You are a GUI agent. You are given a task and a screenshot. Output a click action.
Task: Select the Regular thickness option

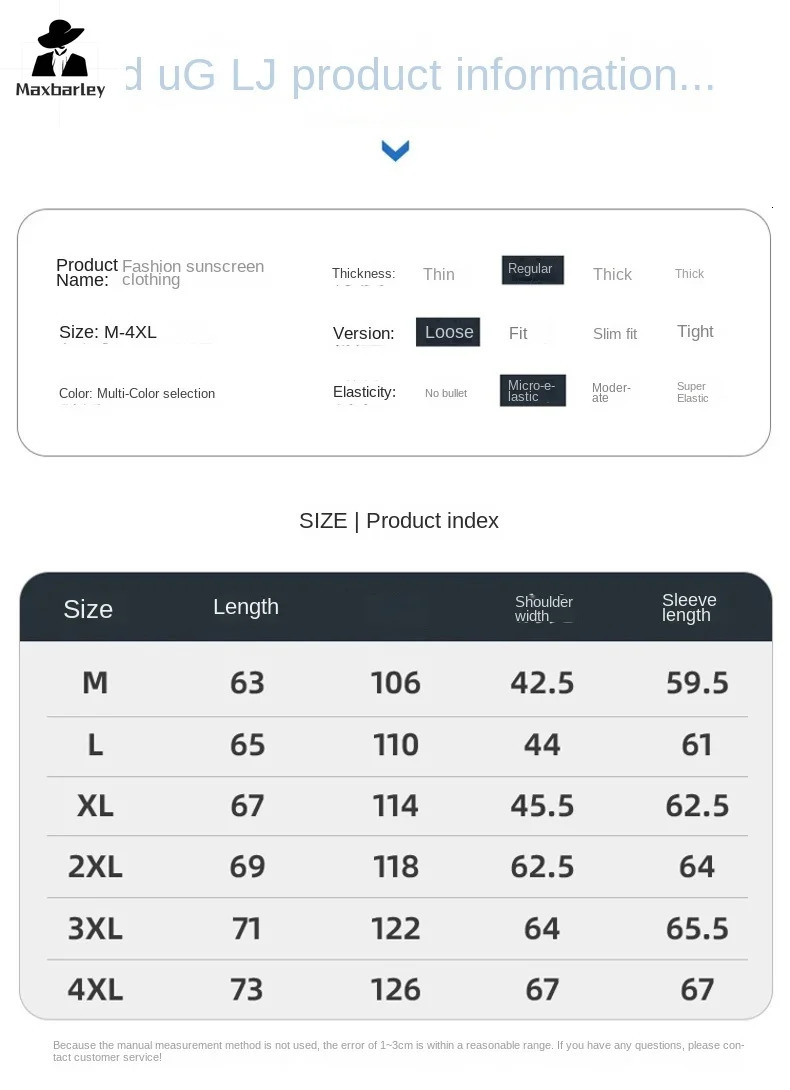click(x=532, y=270)
